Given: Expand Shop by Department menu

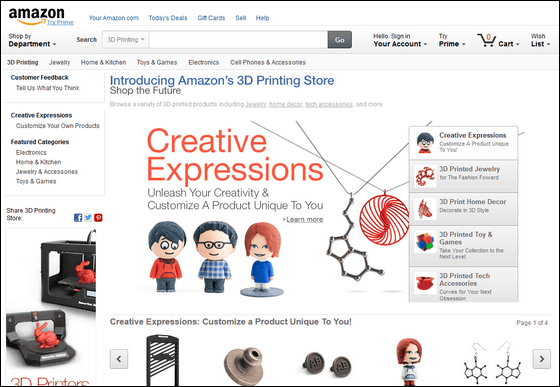Looking at the screenshot, I should [x=32, y=40].
